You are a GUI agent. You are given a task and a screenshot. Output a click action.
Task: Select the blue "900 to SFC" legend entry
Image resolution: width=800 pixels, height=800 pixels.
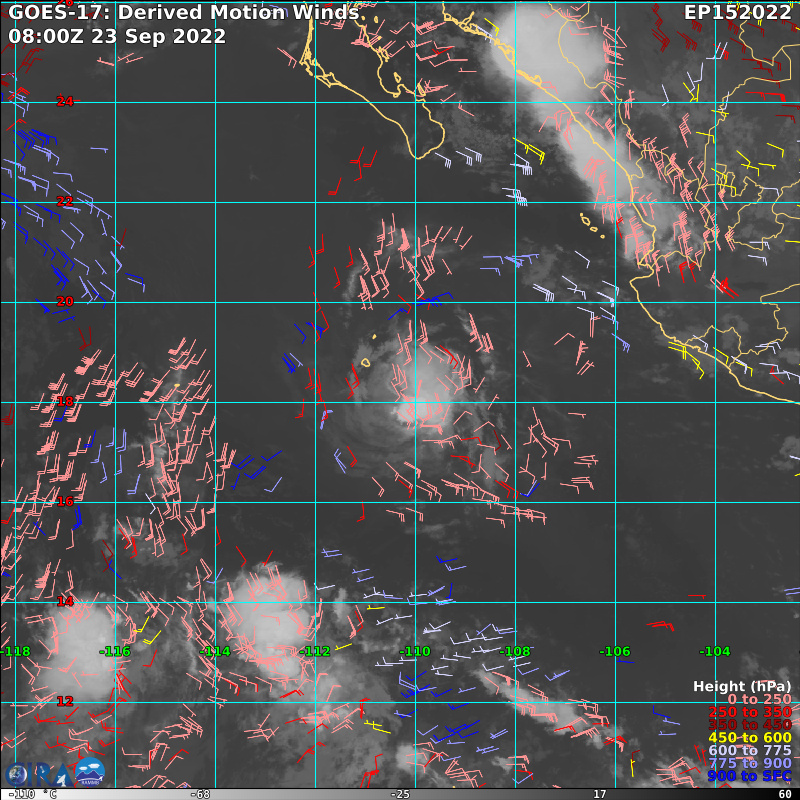coord(750,776)
